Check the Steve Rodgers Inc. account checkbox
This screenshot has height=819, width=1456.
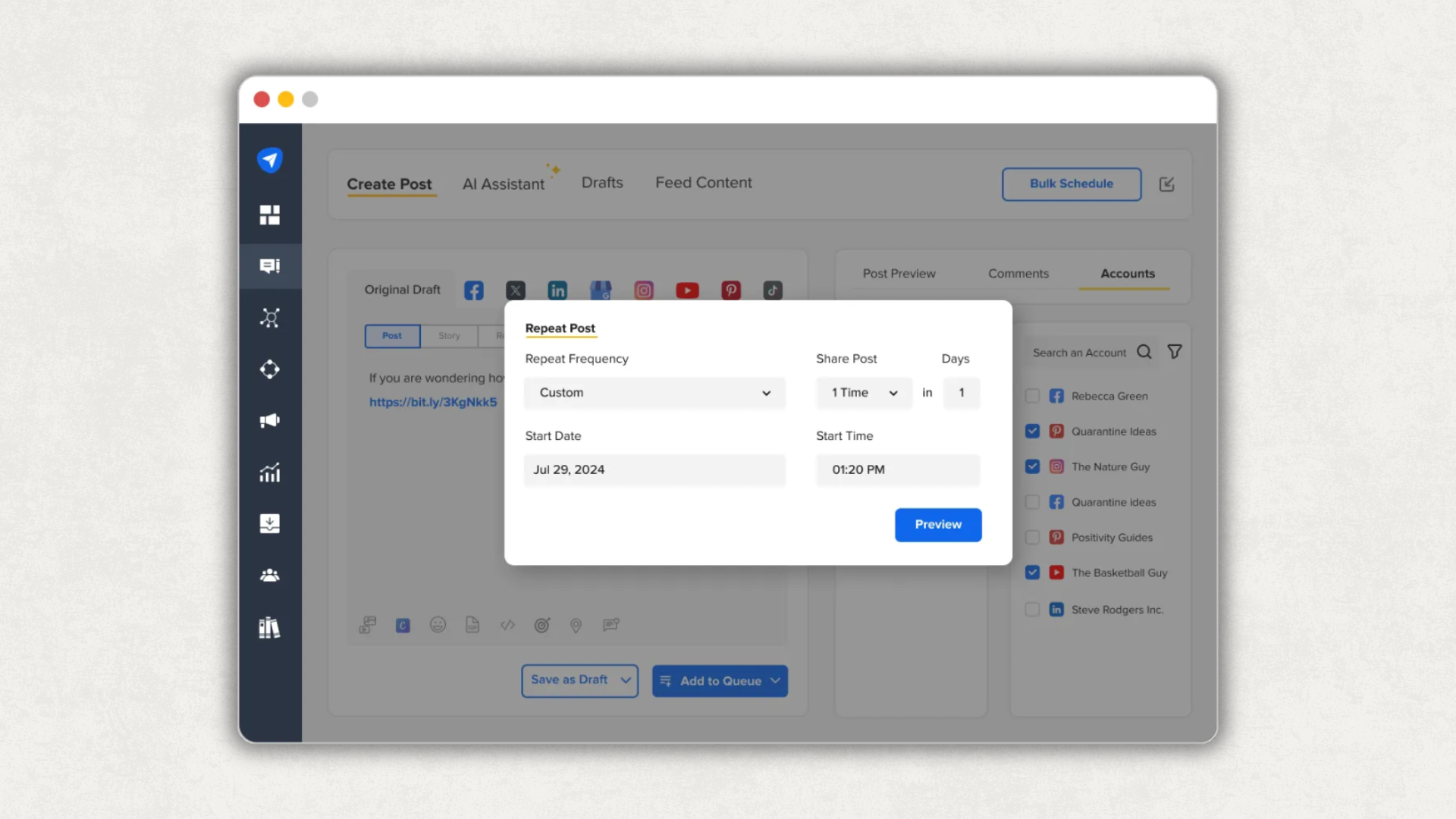tap(1032, 610)
